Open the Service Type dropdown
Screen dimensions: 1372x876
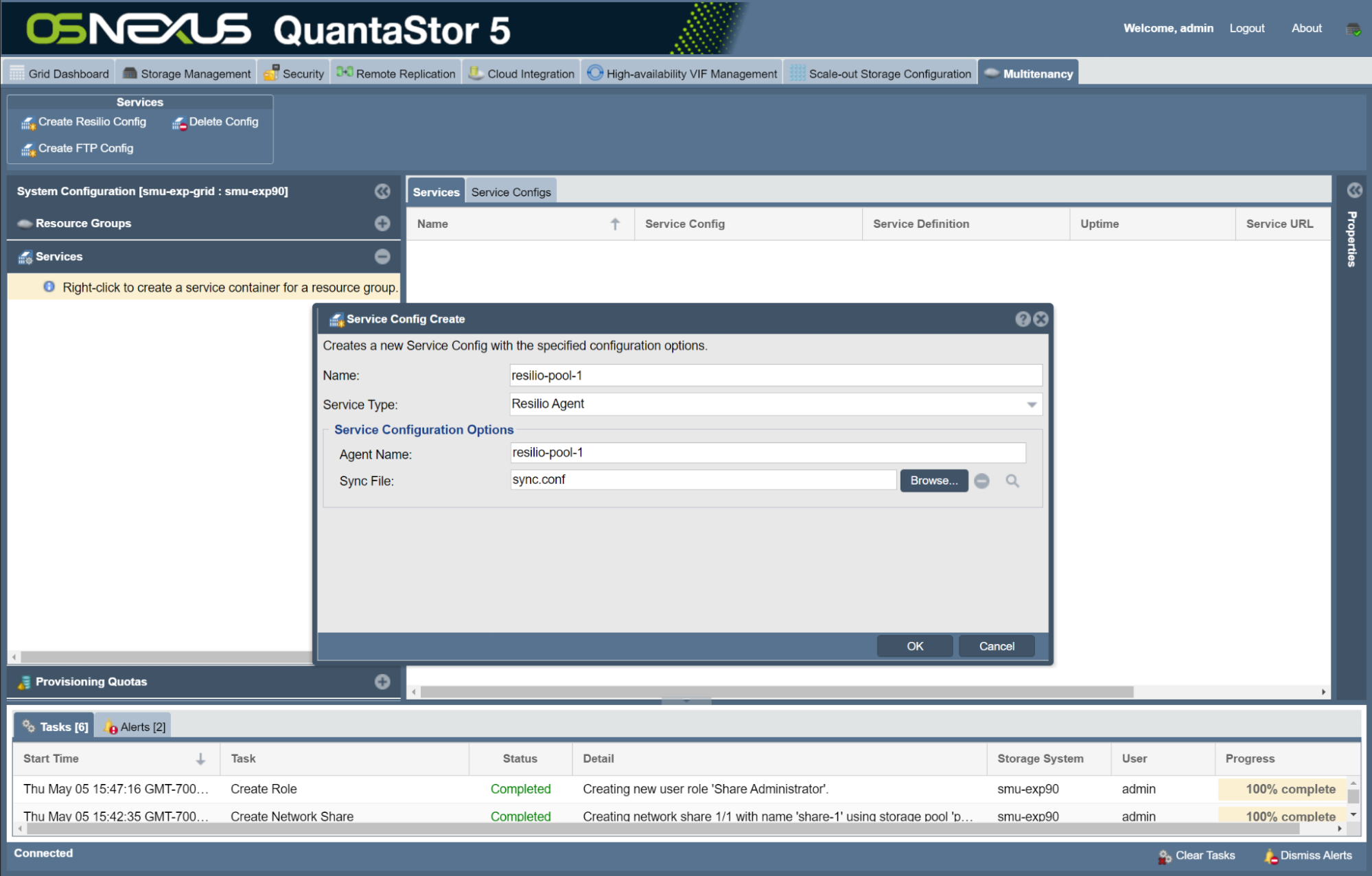tap(1032, 404)
